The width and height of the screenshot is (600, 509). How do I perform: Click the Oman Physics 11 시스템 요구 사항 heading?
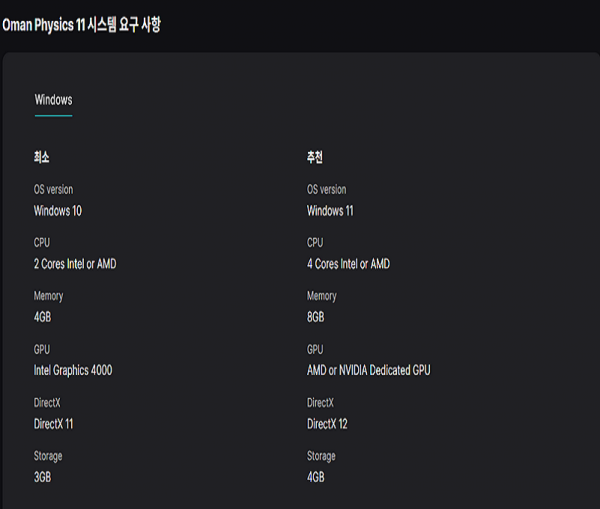click(82, 25)
